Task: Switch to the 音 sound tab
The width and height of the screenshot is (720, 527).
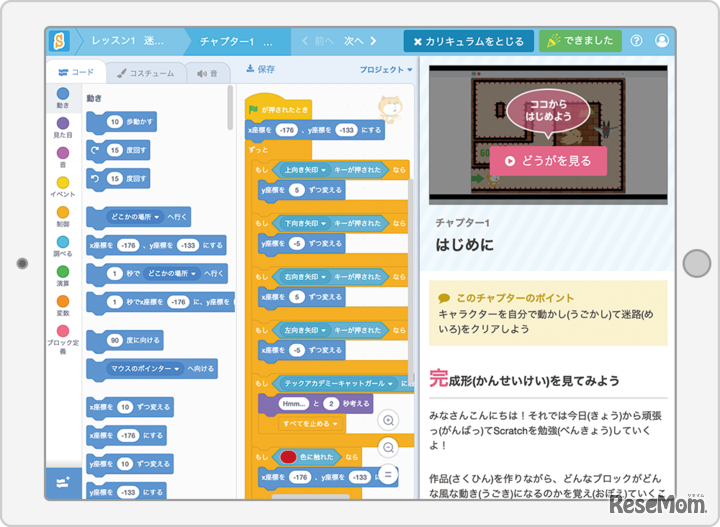Action: 207,73
